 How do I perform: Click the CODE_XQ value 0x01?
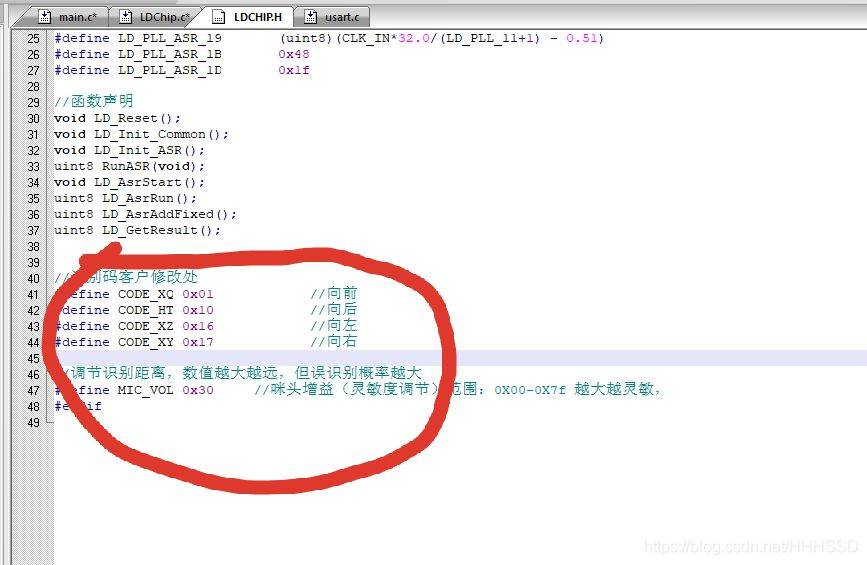(x=197, y=294)
